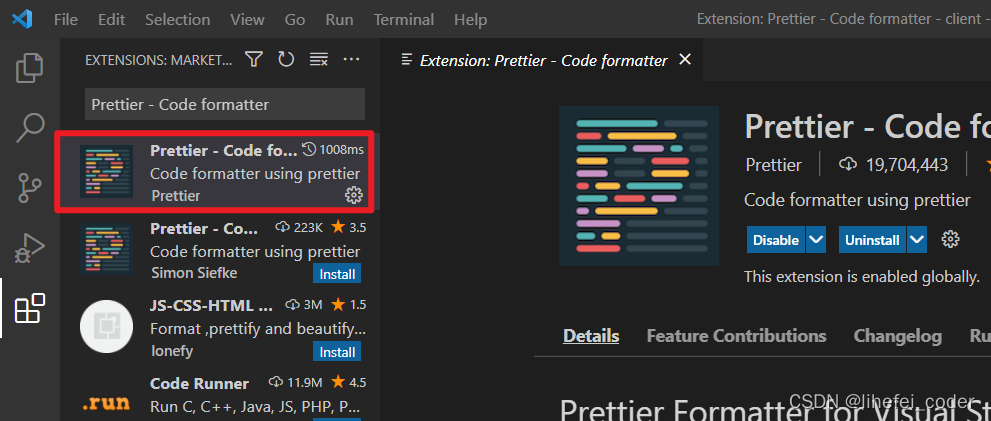991x421 pixels.
Task: Open the Terminal menu
Action: coord(404,20)
